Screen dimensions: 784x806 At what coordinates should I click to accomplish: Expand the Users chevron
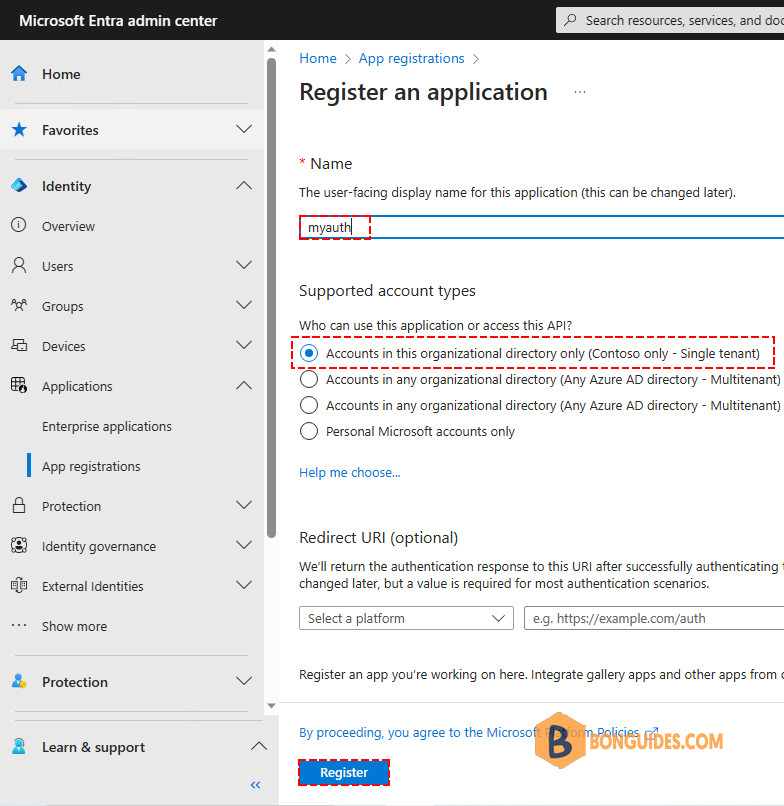(244, 265)
